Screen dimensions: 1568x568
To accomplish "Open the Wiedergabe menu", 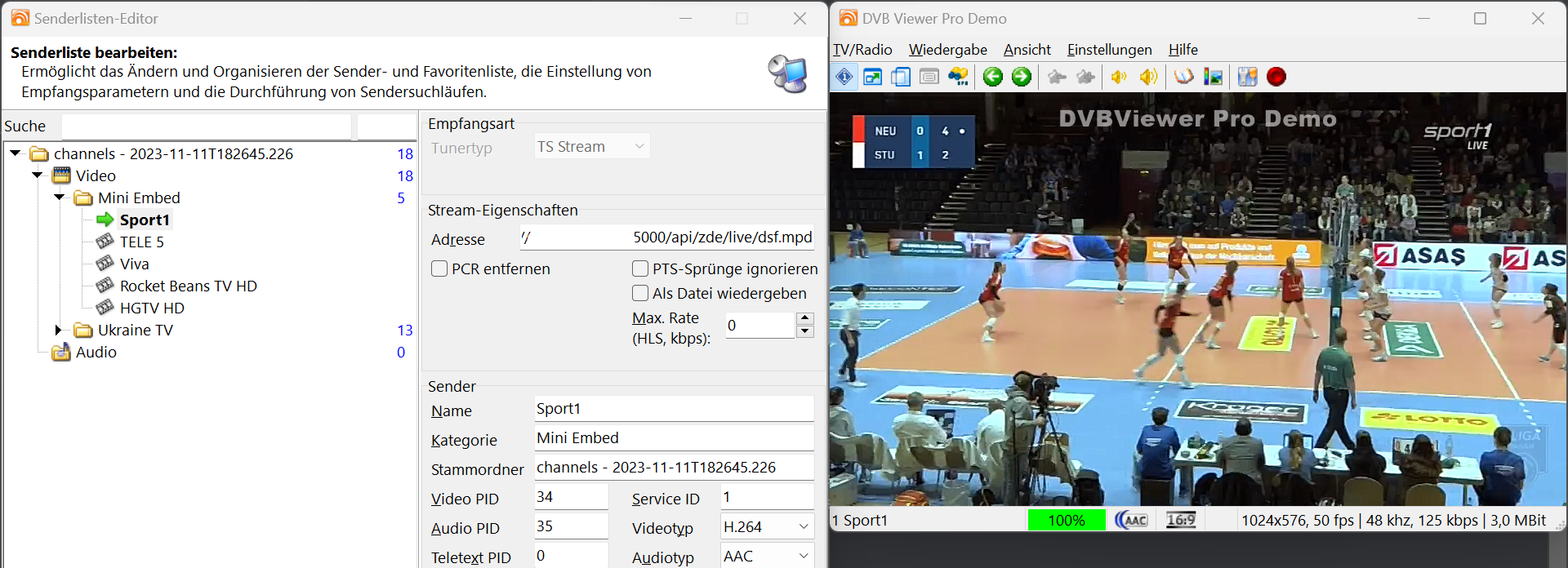I will point(948,50).
